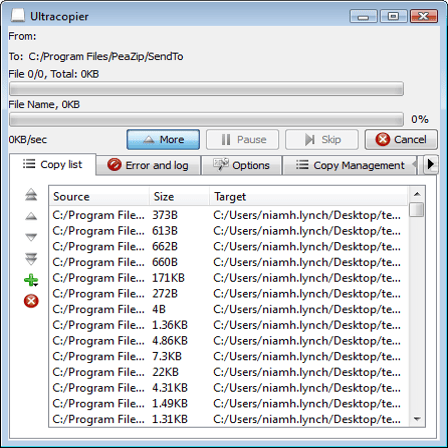Skip the current file
The height and width of the screenshot is (448, 448).
[322, 139]
